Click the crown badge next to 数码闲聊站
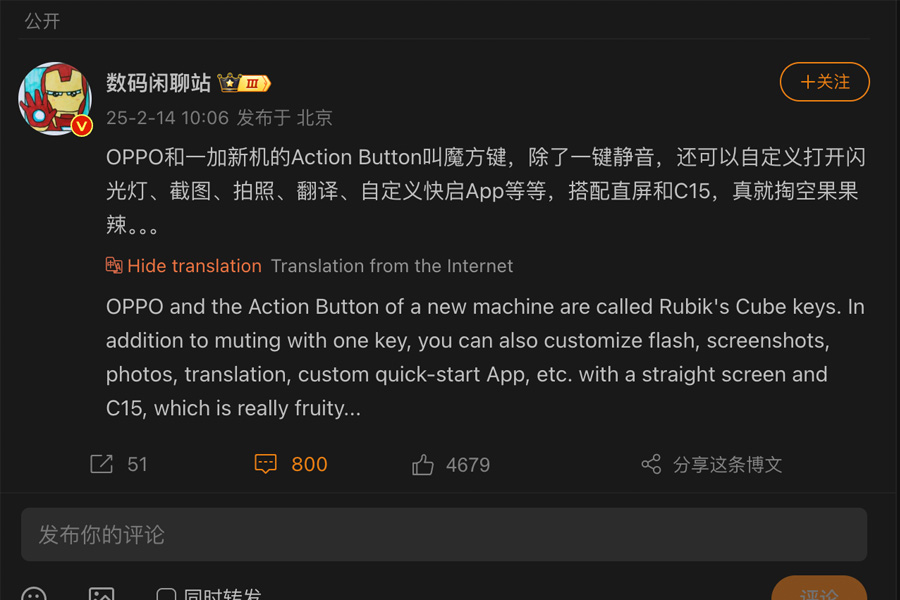 point(228,82)
